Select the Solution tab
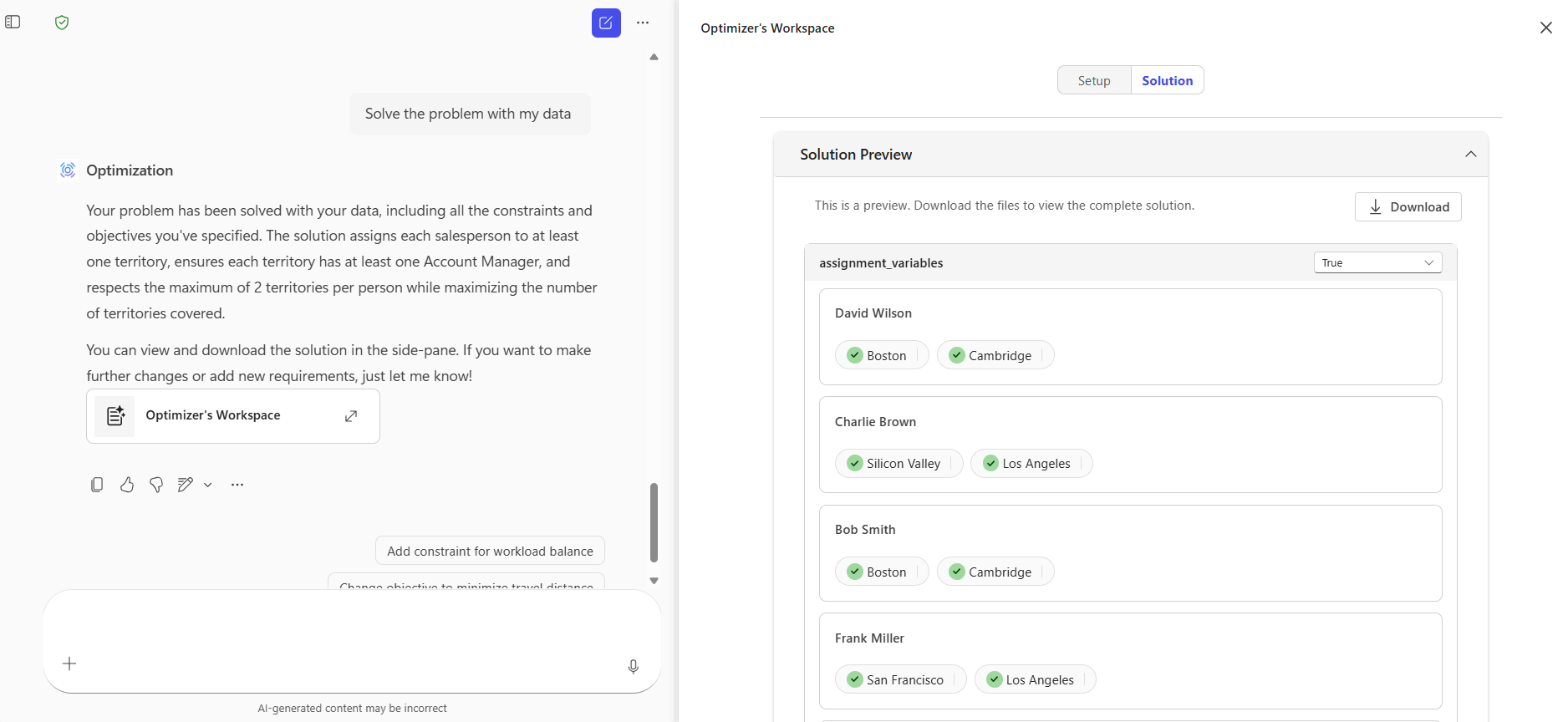 (1168, 80)
